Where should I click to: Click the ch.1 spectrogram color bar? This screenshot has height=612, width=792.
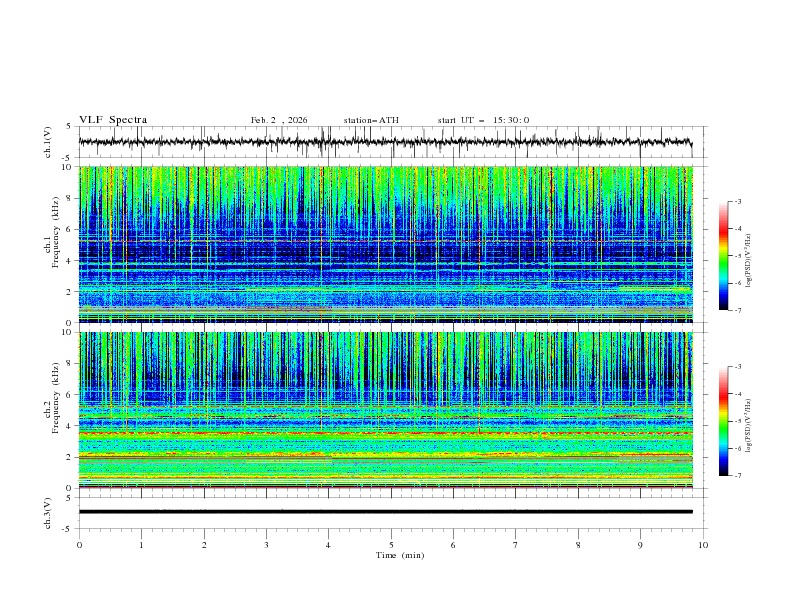(723, 256)
